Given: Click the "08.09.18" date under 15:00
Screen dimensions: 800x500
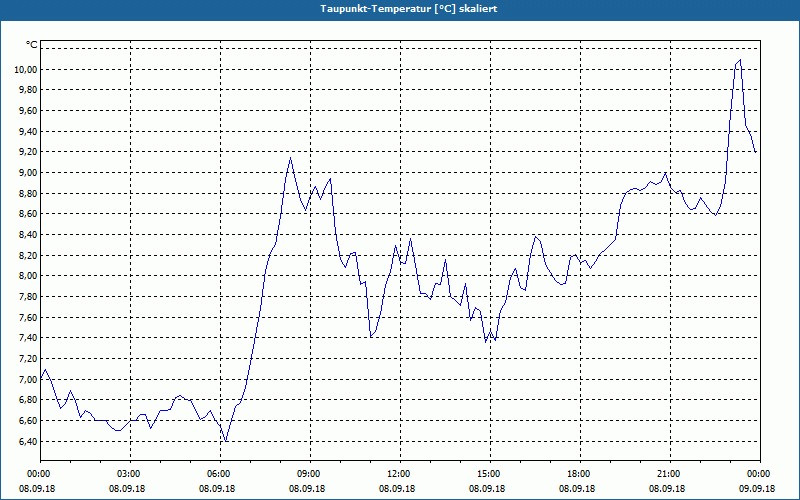Looking at the screenshot, I should [487, 489].
